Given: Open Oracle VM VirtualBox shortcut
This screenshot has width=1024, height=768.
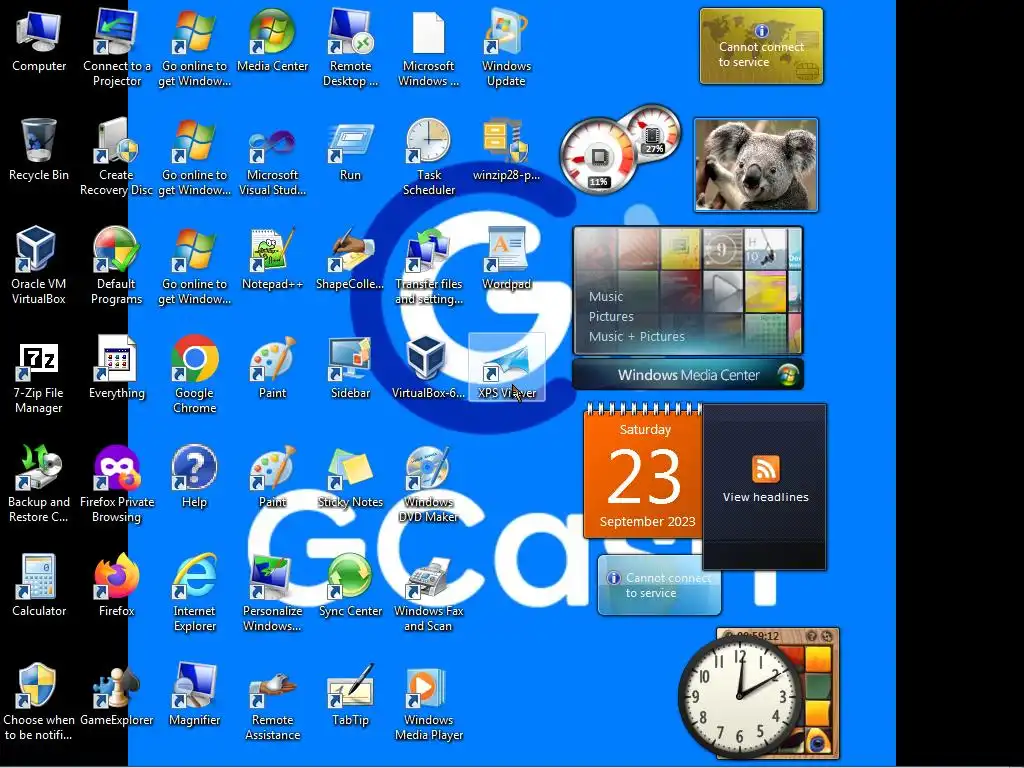Looking at the screenshot, I should click(39, 264).
